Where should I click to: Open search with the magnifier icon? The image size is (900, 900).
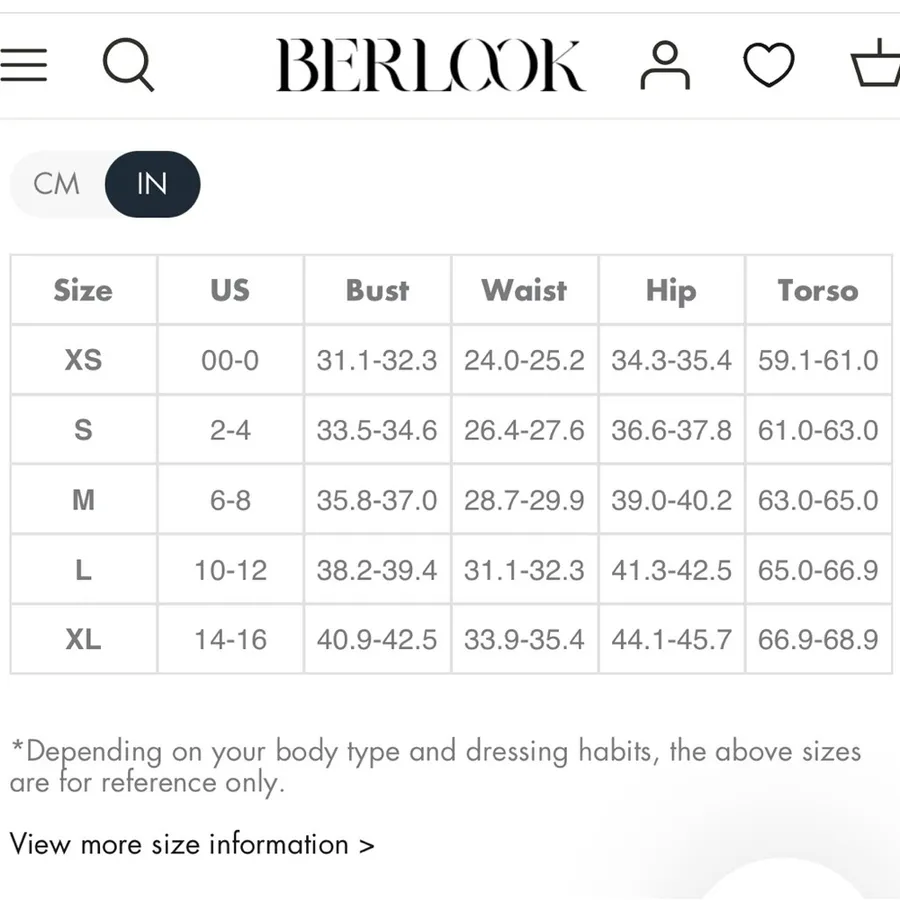[x=129, y=64]
